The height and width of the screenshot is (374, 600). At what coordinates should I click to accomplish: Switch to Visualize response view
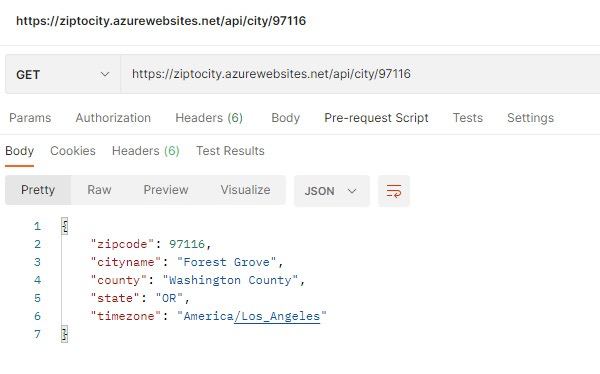[x=245, y=190]
